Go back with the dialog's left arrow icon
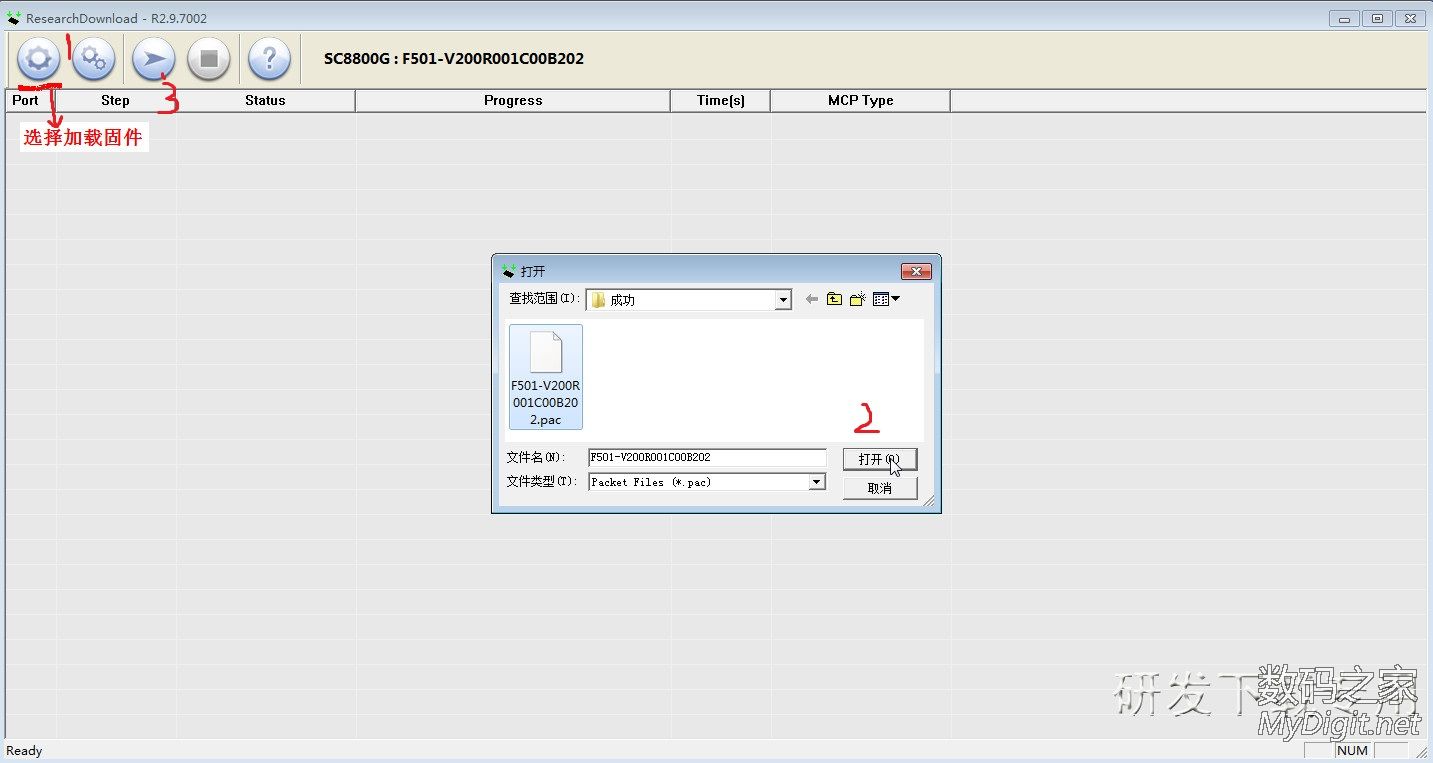Screen dimensions: 1433x763 [x=811, y=299]
